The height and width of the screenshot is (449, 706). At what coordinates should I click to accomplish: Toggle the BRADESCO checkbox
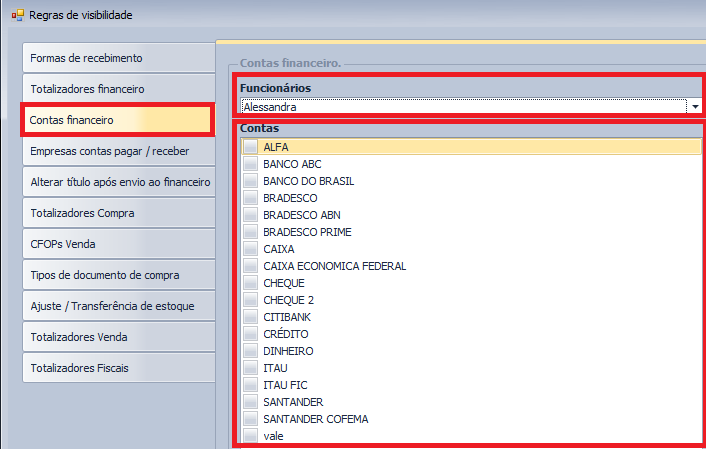(x=250, y=198)
